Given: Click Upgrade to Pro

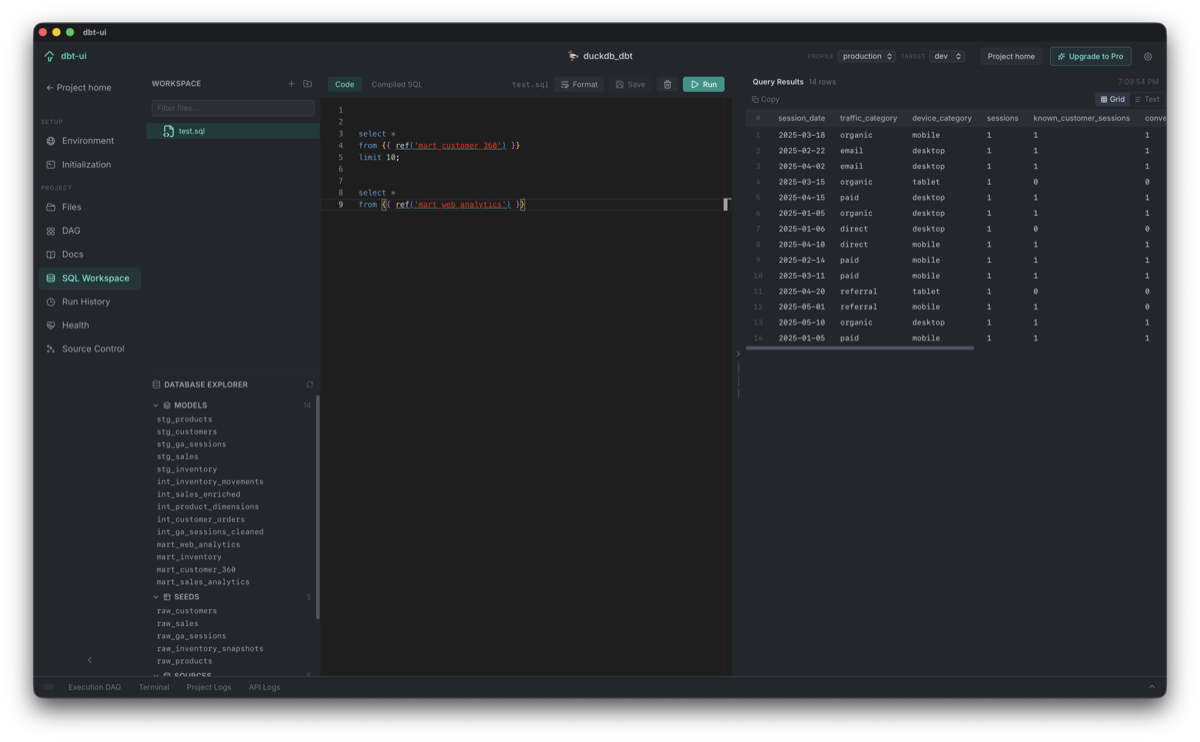Looking at the screenshot, I should tap(1090, 56).
